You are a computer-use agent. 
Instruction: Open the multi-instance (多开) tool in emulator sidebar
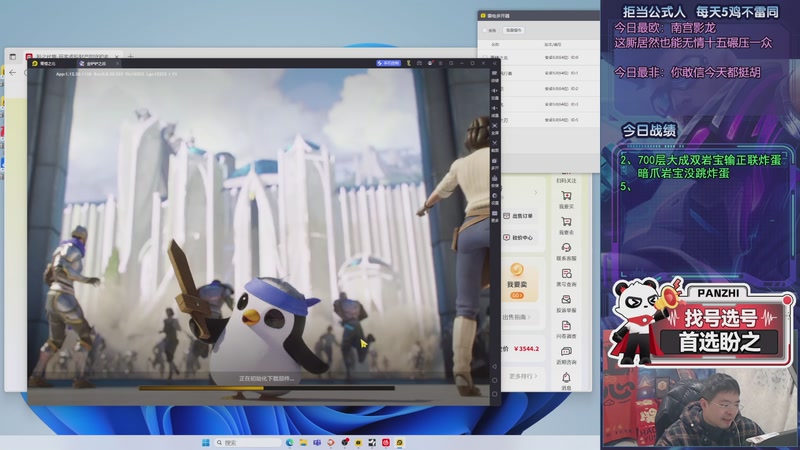[494, 163]
